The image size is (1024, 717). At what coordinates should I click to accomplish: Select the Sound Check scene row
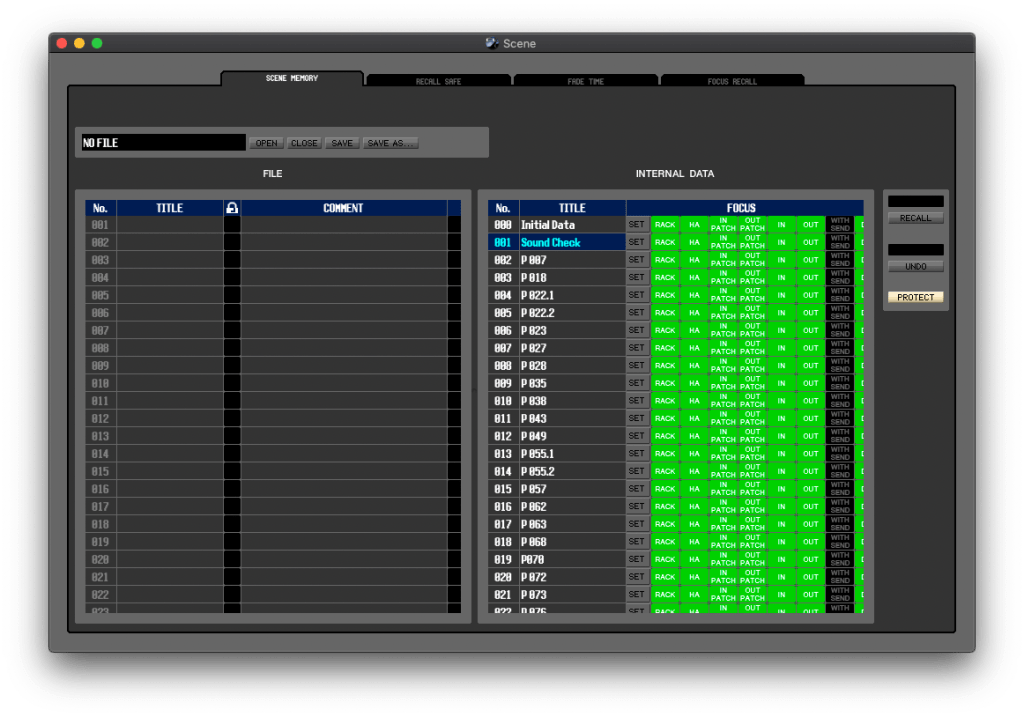(x=571, y=242)
